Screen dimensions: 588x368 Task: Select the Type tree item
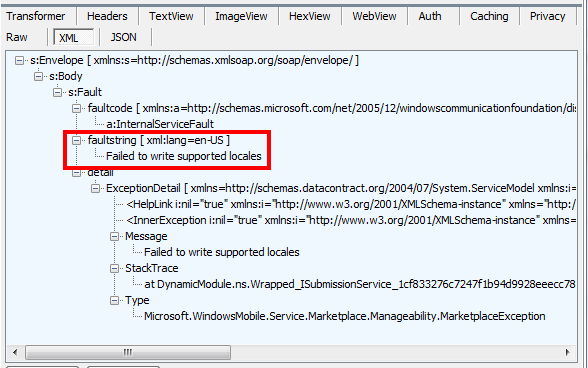(137, 300)
